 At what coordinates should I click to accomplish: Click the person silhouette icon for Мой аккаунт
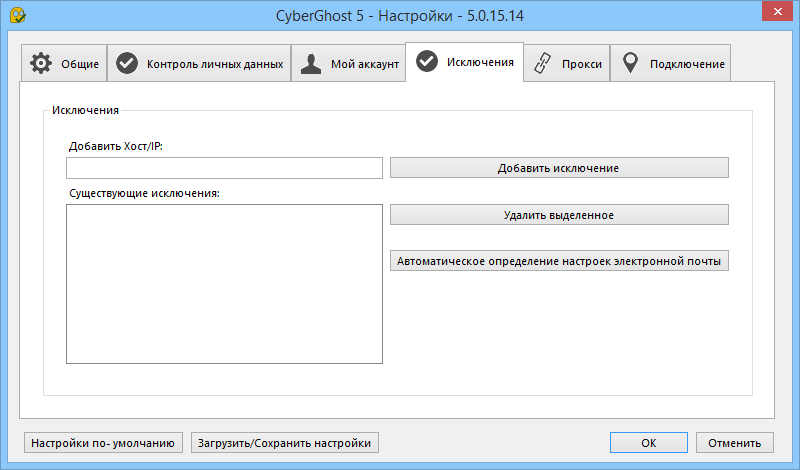click(312, 64)
